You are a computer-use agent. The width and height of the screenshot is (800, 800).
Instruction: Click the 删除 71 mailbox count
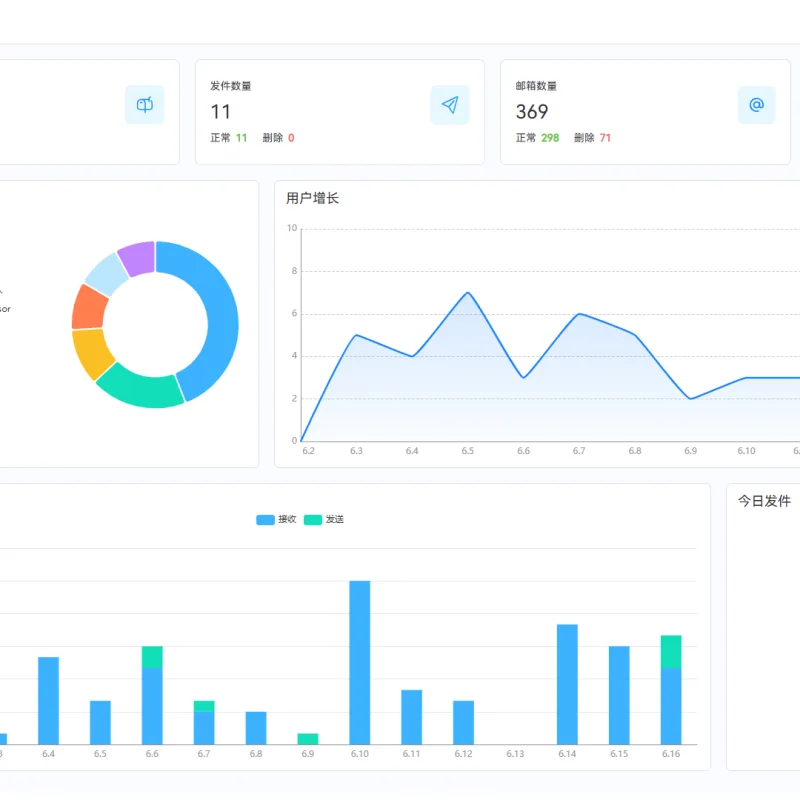point(592,138)
